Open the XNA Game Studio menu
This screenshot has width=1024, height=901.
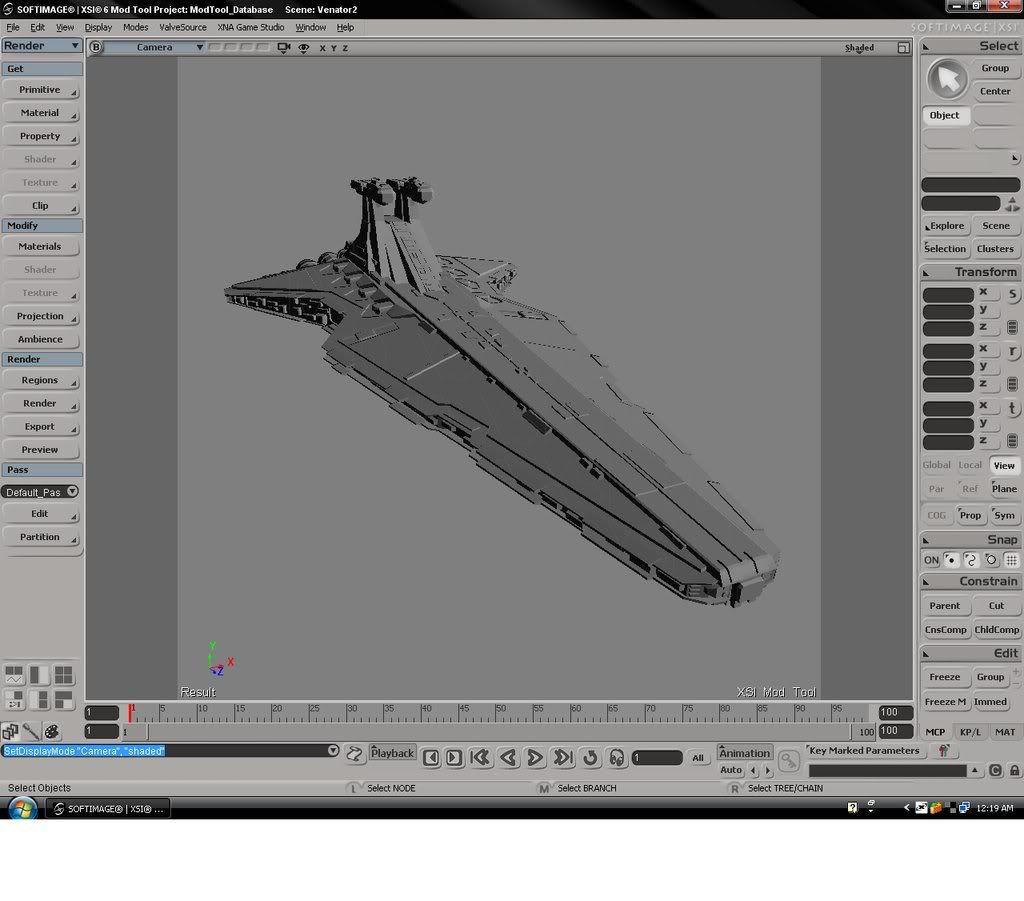[251, 27]
